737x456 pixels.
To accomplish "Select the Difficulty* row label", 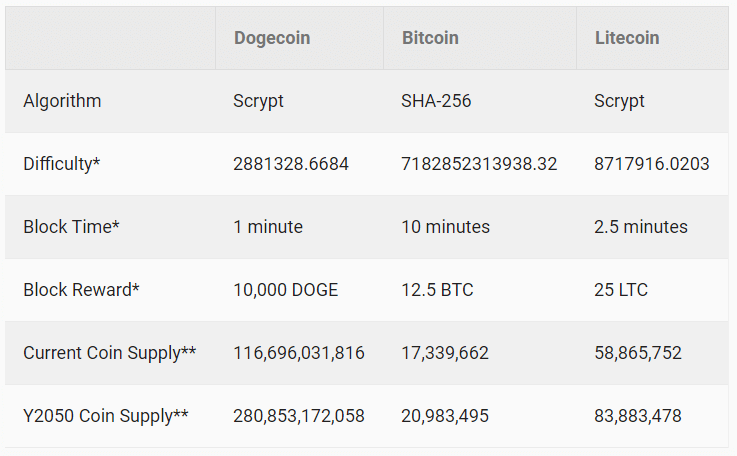I will pyautogui.click(x=62, y=164).
